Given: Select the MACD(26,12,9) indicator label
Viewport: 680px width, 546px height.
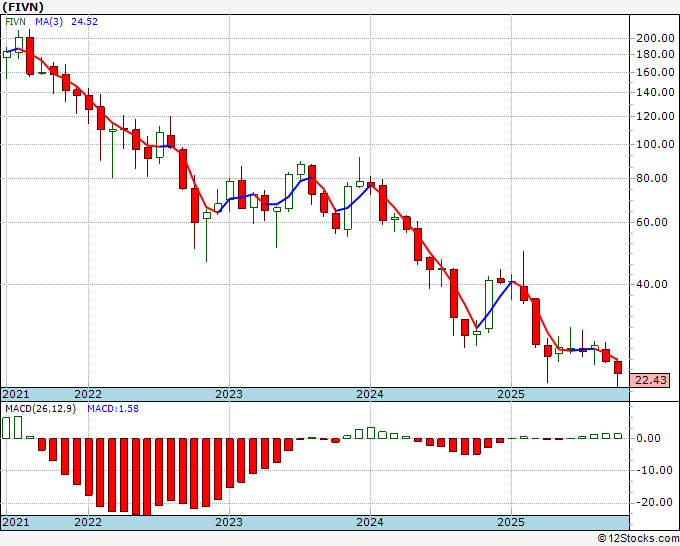Looking at the screenshot, I should pos(40,409).
